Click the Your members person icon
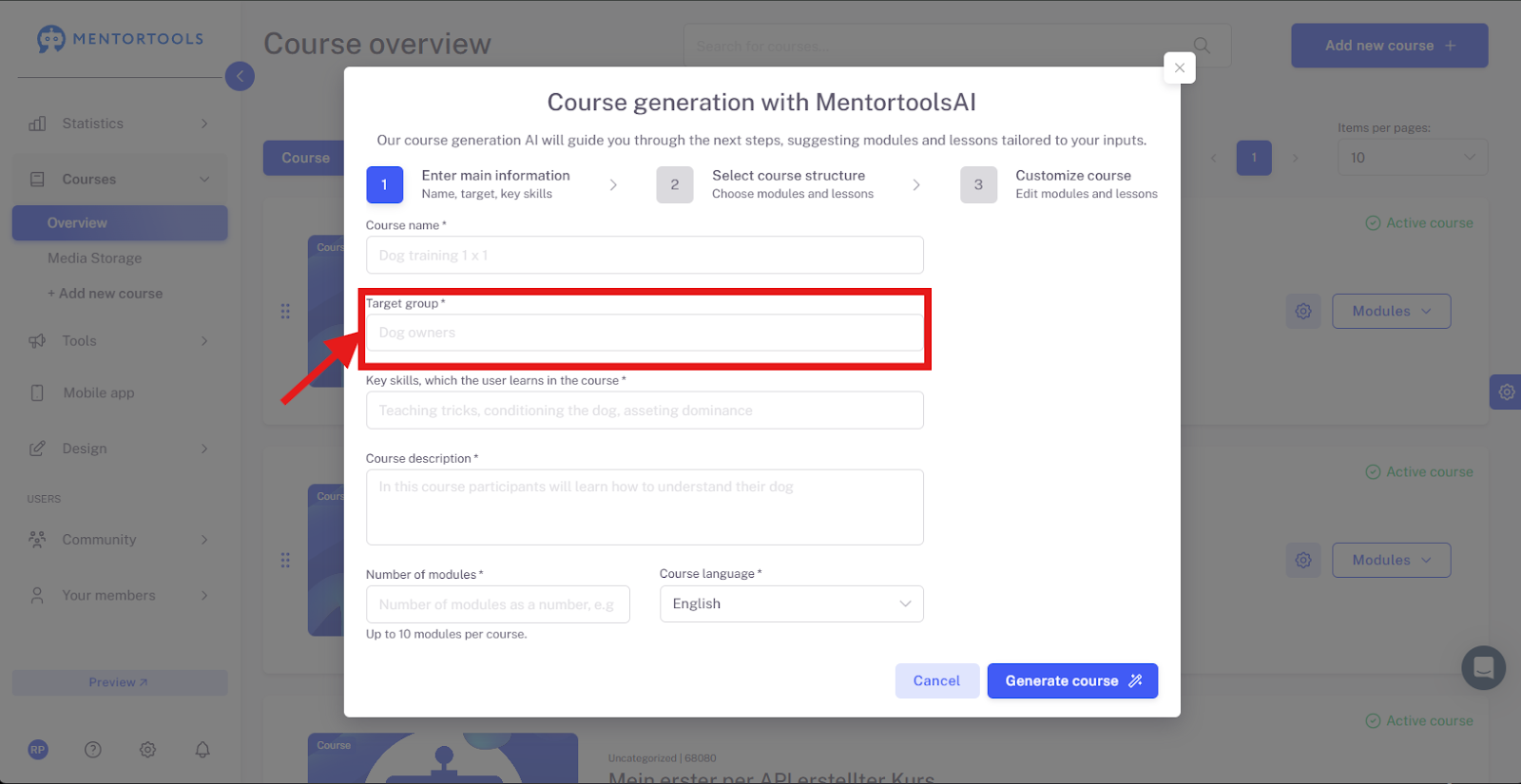 (38, 596)
